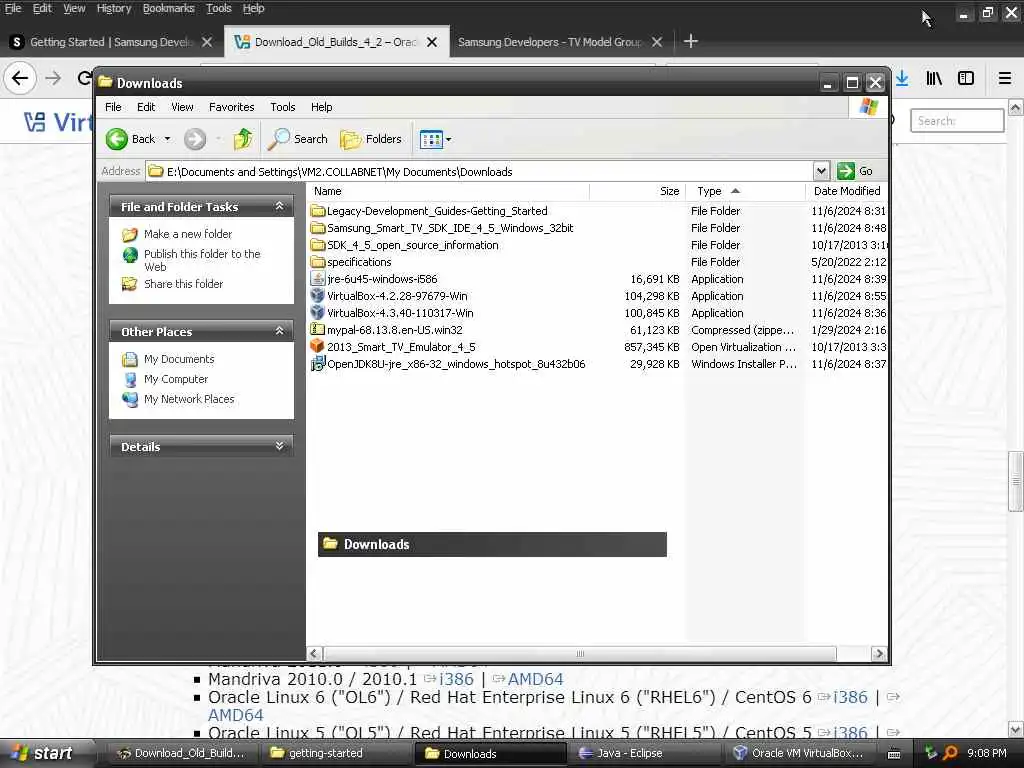Screen dimensions: 1024x768
Task: Sort files by the Name column header
Action: coord(448,191)
